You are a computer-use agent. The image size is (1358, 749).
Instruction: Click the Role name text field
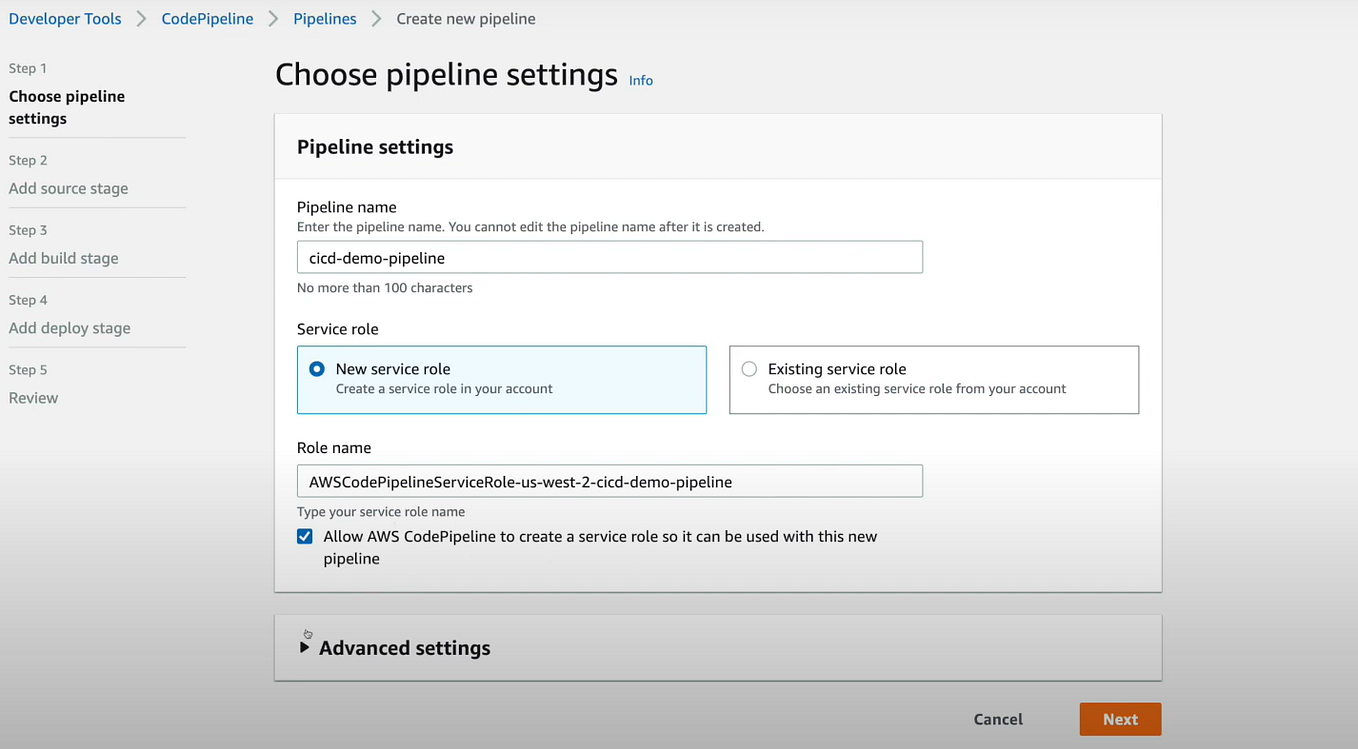609,481
